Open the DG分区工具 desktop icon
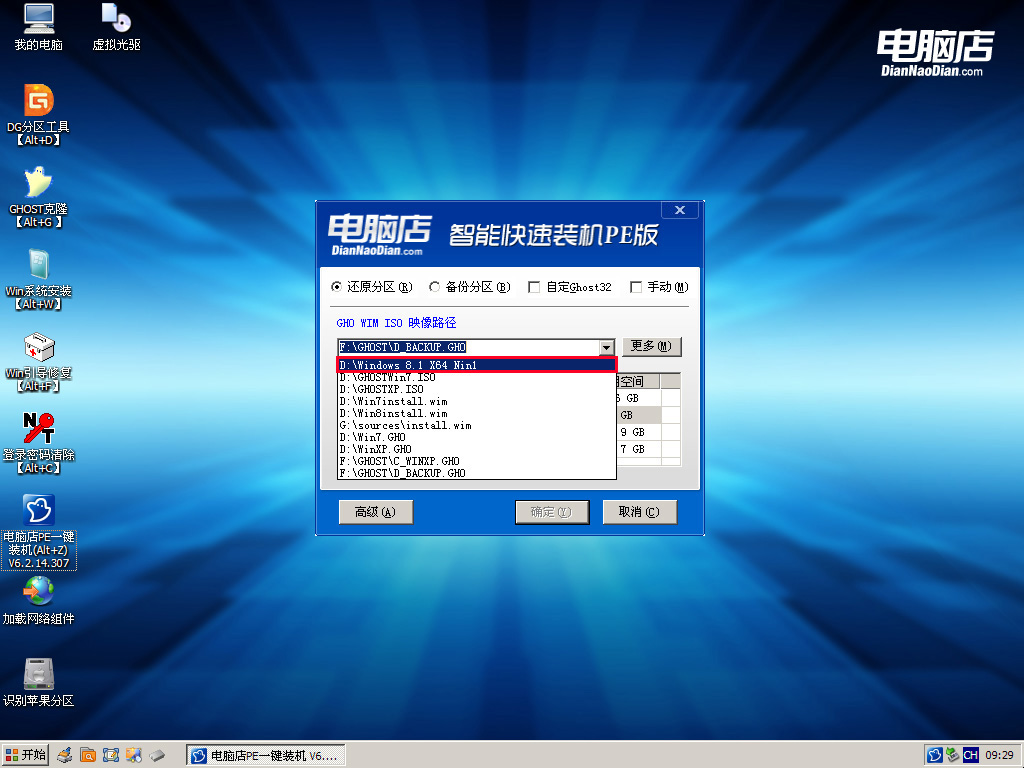 point(39,101)
